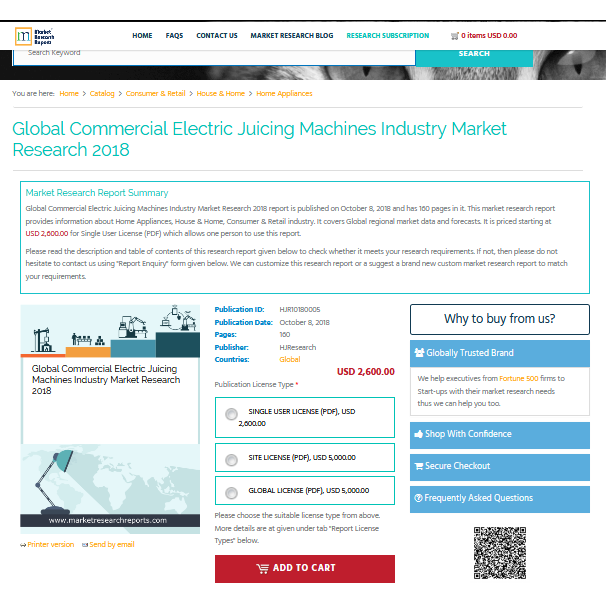Expand the Globally Trusted Brand panel

pyautogui.click(x=500, y=353)
